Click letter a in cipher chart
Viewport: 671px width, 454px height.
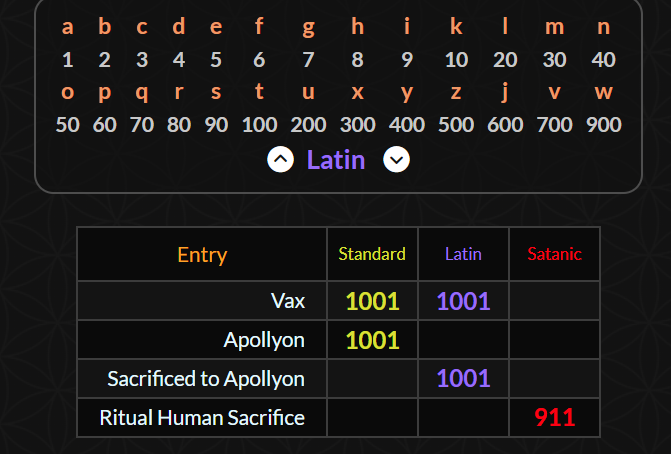pyautogui.click(x=67, y=27)
